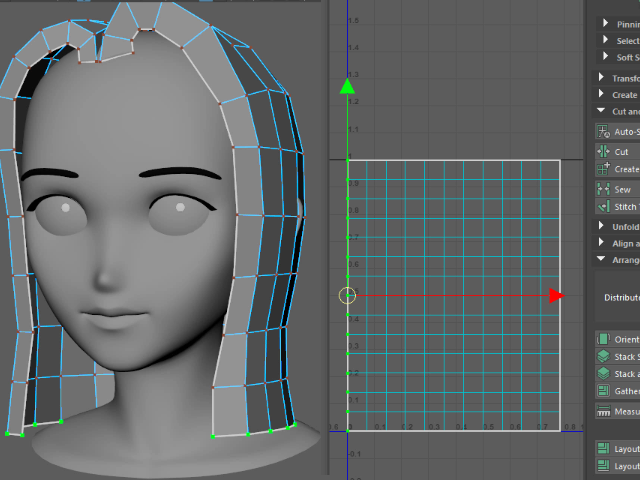Expand the Select section
The height and width of the screenshot is (480, 640).
[606, 41]
